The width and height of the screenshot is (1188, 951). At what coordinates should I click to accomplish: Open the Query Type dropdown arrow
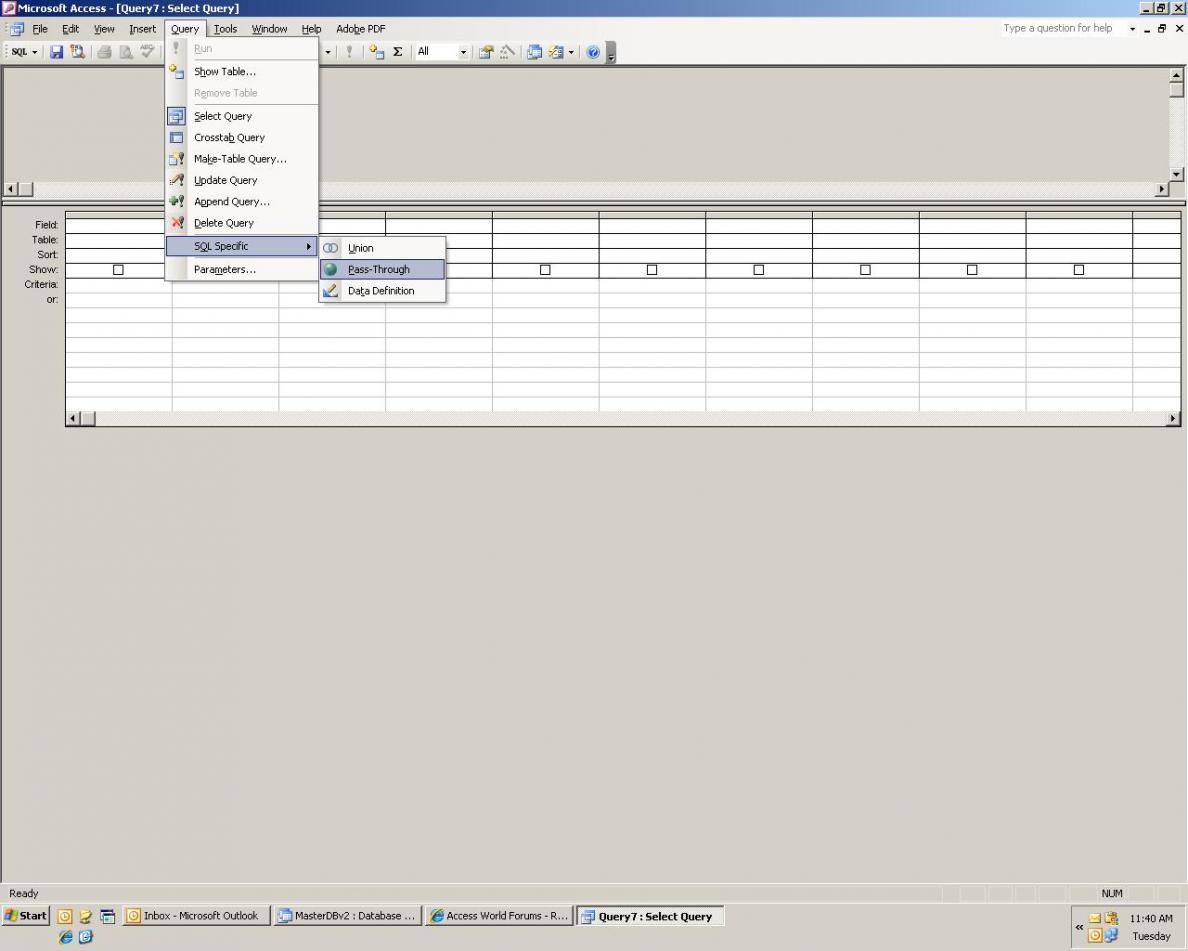point(328,52)
